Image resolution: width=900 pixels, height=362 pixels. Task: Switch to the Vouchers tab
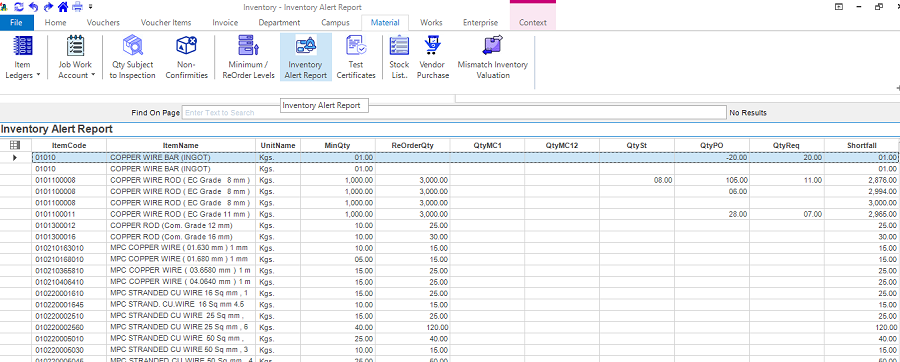click(103, 22)
